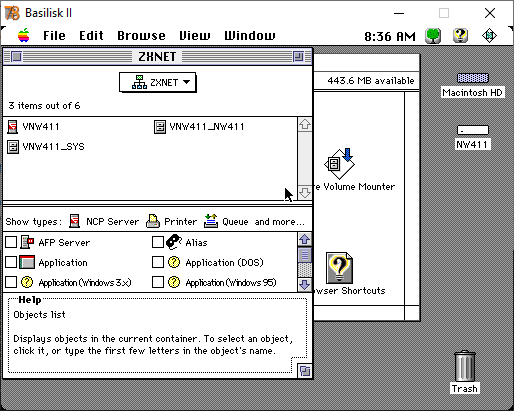Click the NCP Server type icon
This screenshot has height=411, width=514.
tap(74, 221)
